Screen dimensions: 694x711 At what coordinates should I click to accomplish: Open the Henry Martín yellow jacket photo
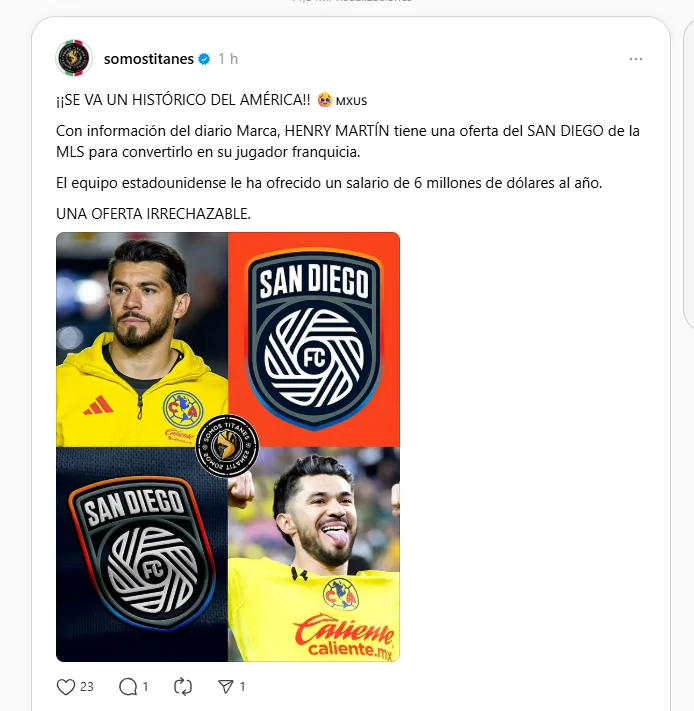point(142,339)
